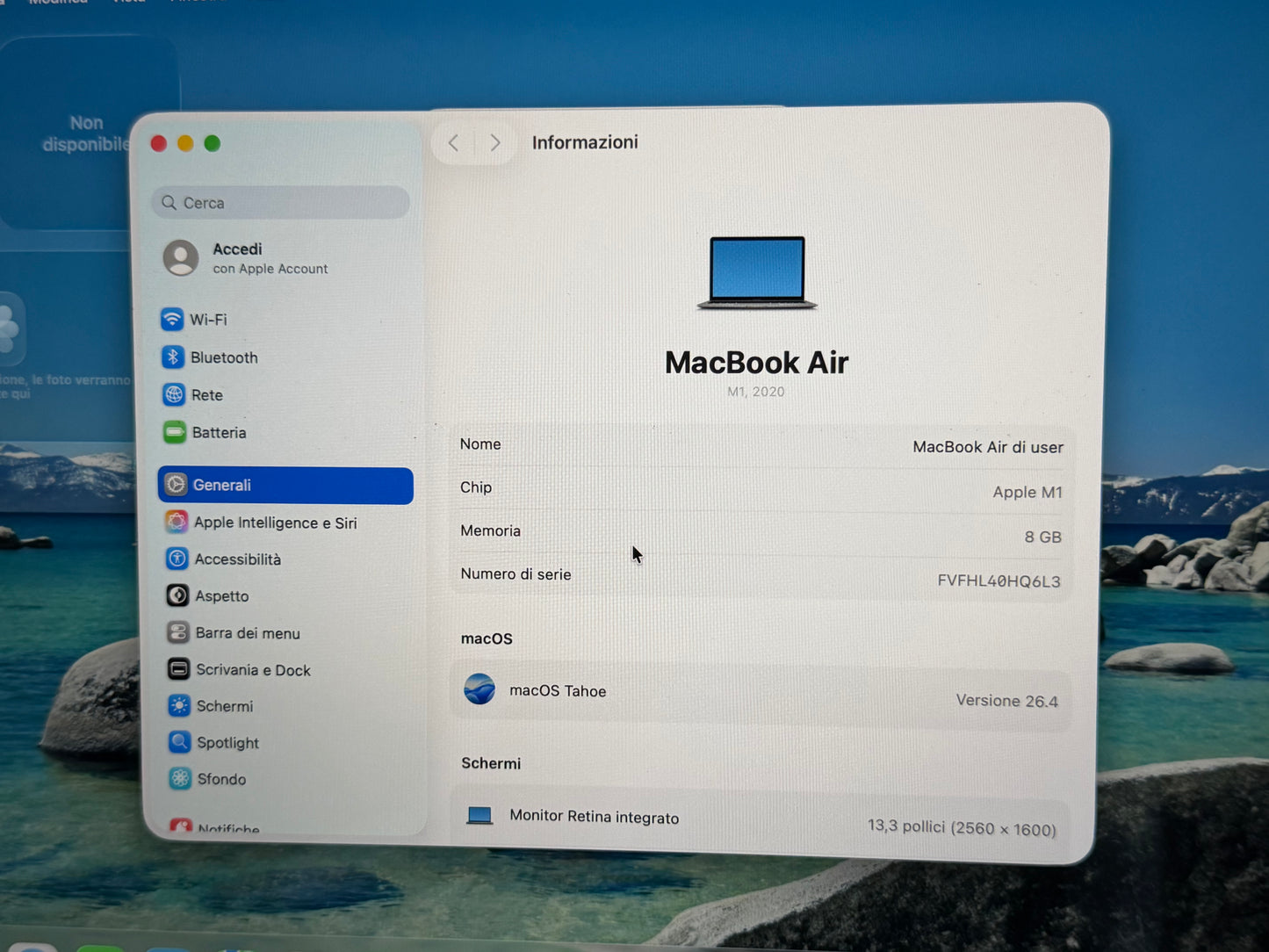
Task: Select the Apple M1 chip value
Action: [1027, 492]
